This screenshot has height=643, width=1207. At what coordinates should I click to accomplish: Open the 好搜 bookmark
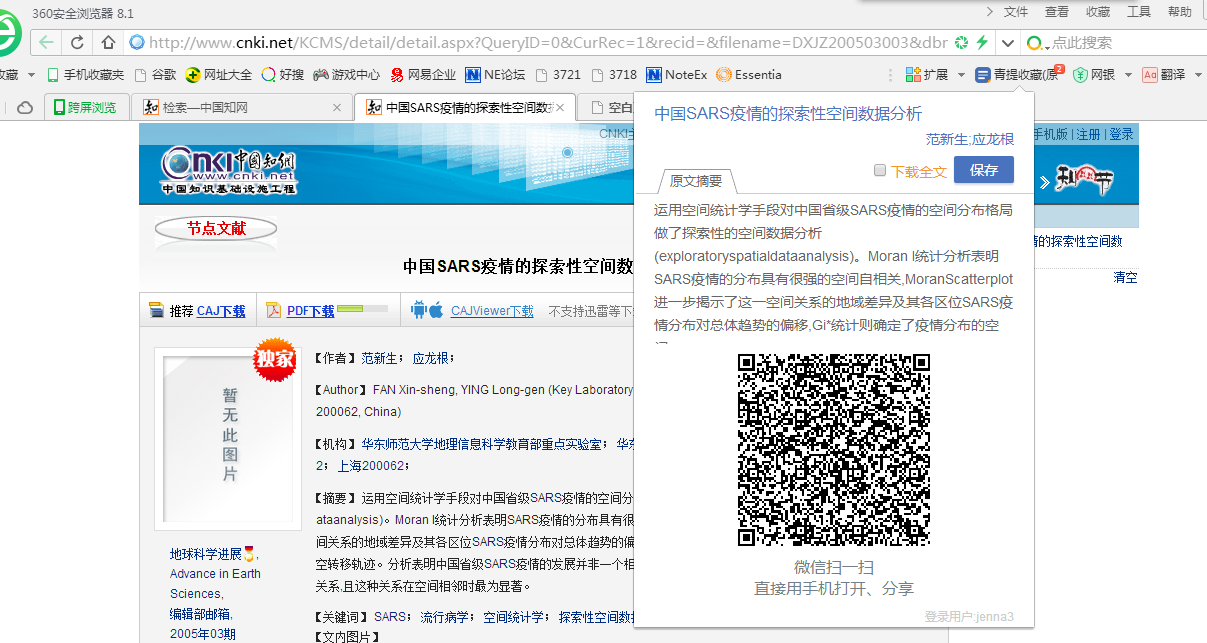283,75
